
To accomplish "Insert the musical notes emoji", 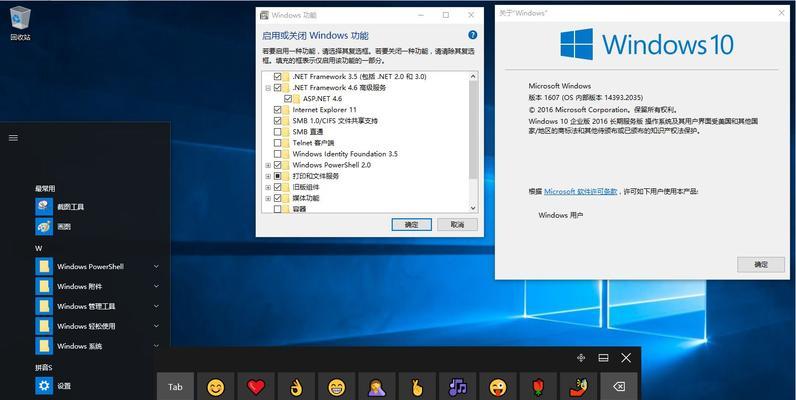I will (457, 387).
